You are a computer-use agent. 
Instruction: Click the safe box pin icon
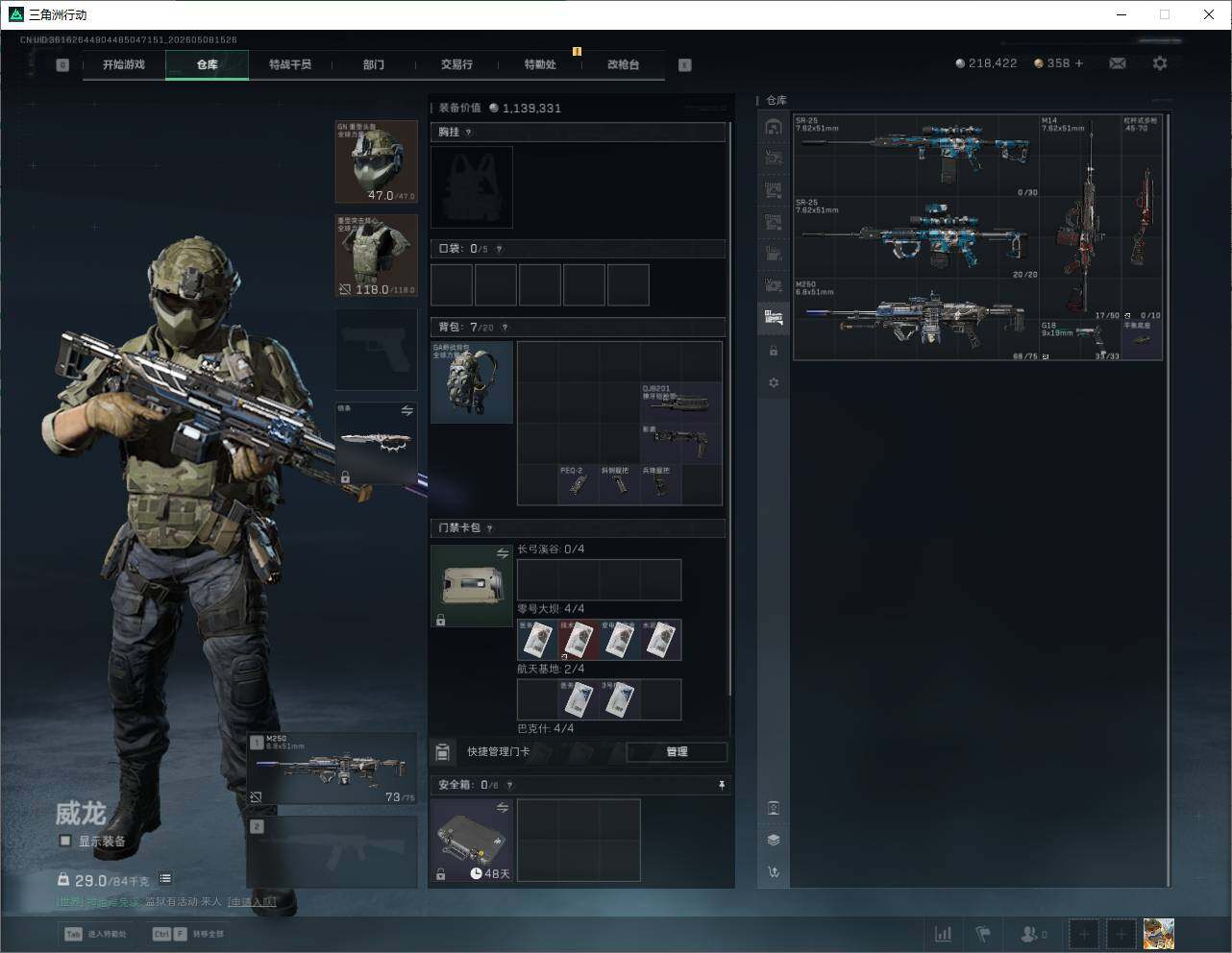(x=722, y=785)
